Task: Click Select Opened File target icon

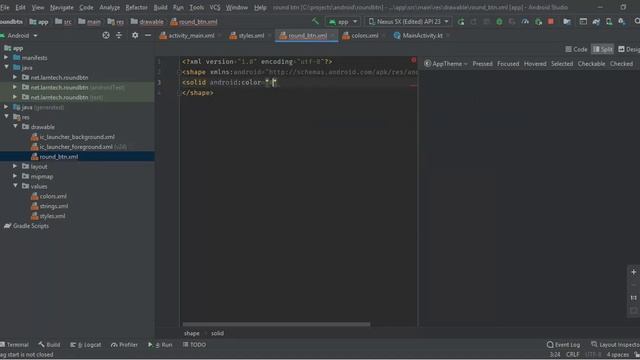Action: 106,36
